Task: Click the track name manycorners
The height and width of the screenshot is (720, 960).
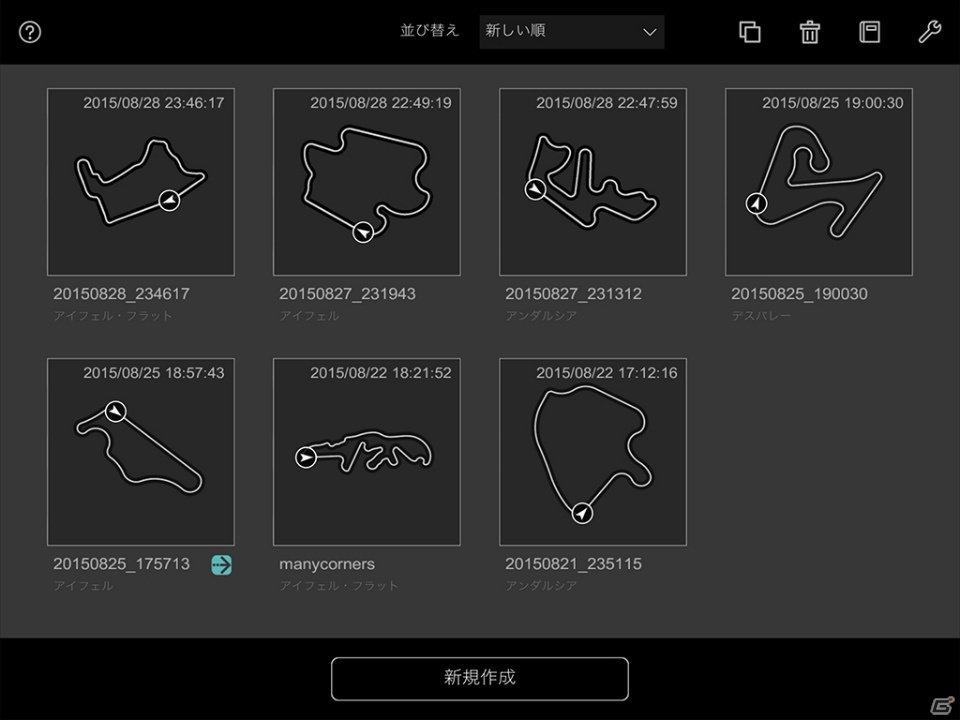Action: tap(327, 564)
